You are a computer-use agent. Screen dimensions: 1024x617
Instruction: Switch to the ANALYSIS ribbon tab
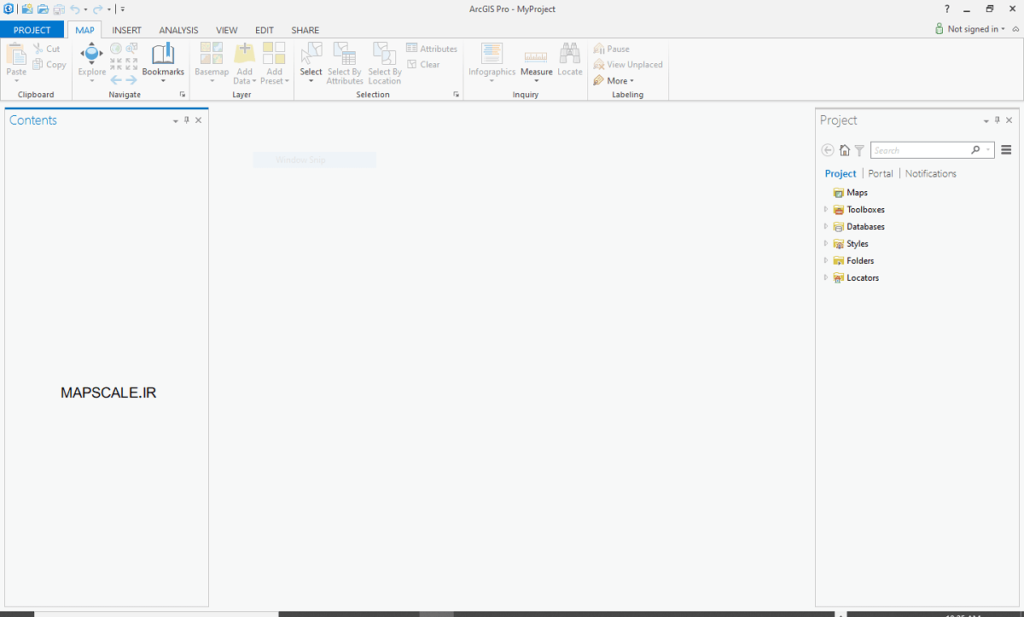[x=178, y=30]
